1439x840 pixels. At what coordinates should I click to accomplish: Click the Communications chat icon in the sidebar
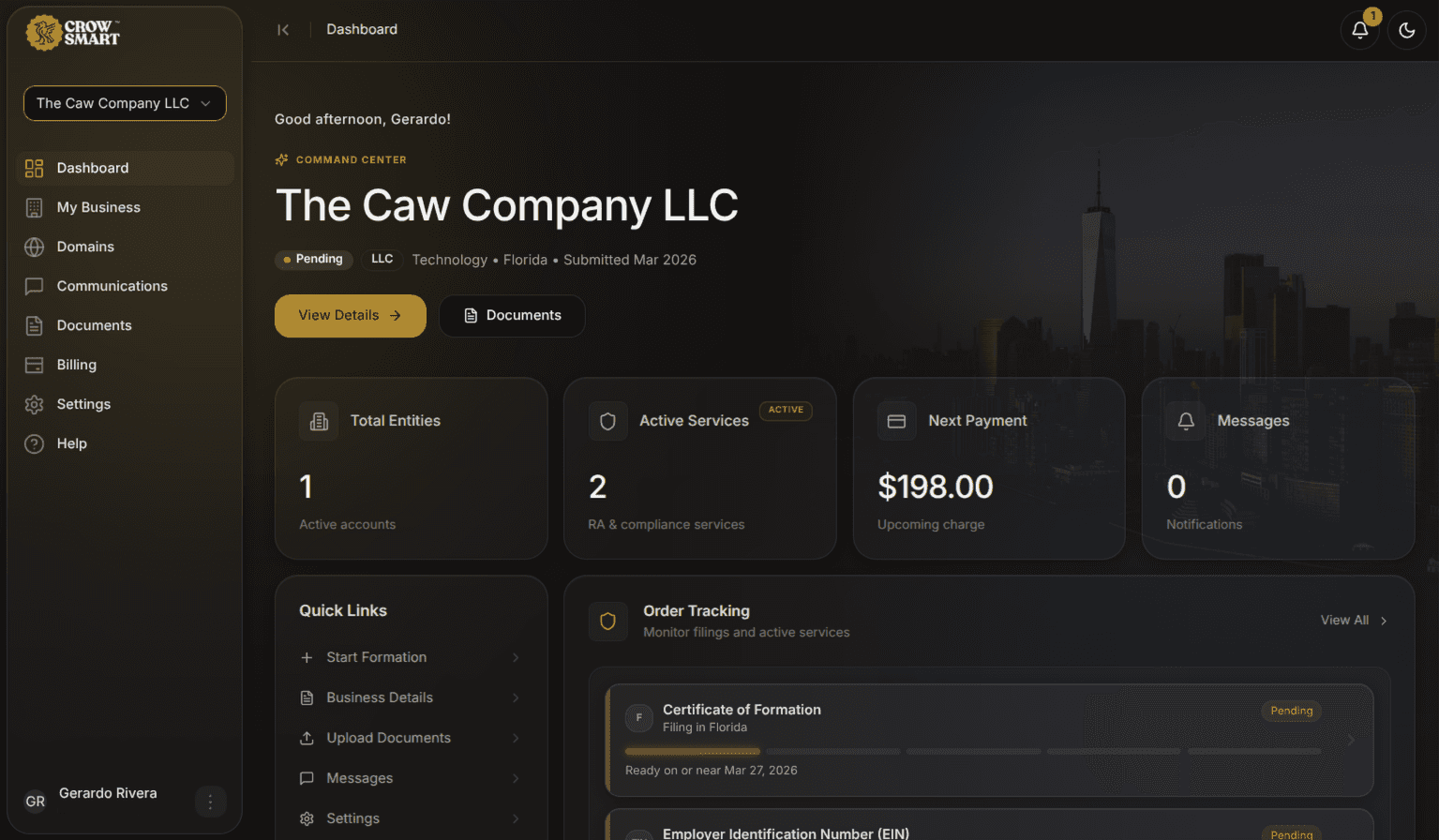click(x=35, y=286)
